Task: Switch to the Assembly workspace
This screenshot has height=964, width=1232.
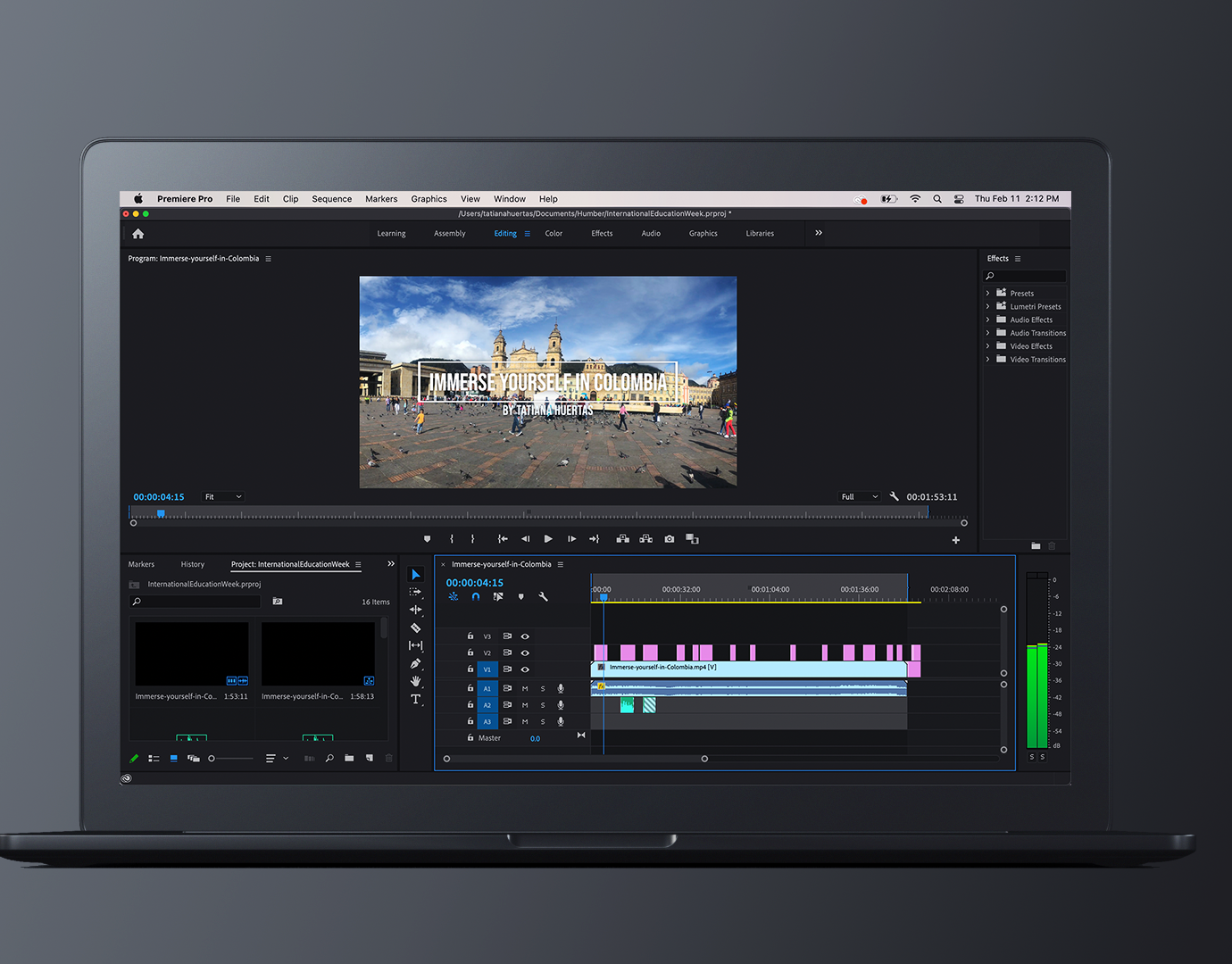Action: (x=450, y=234)
